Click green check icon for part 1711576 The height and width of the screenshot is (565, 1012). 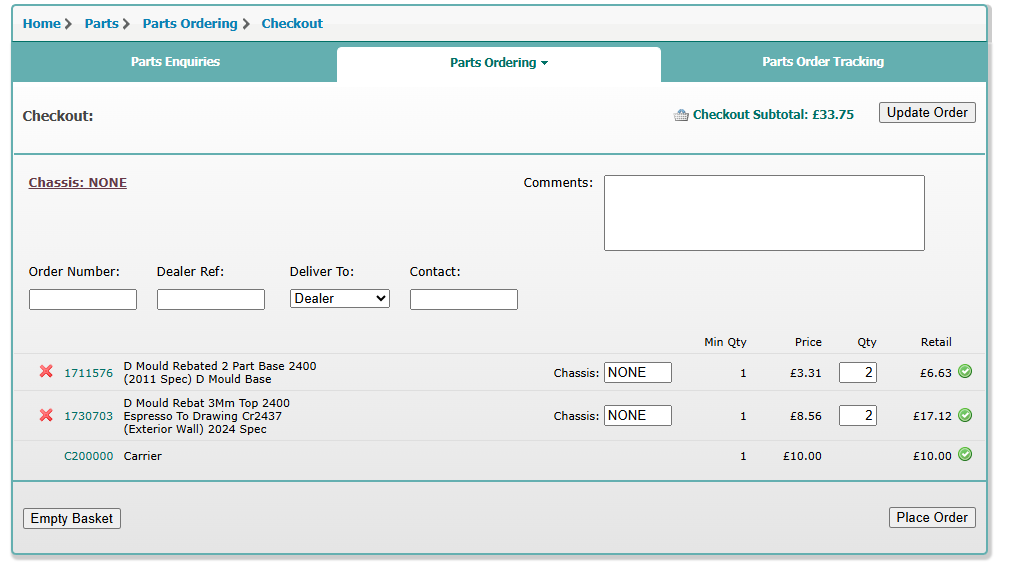click(964, 372)
